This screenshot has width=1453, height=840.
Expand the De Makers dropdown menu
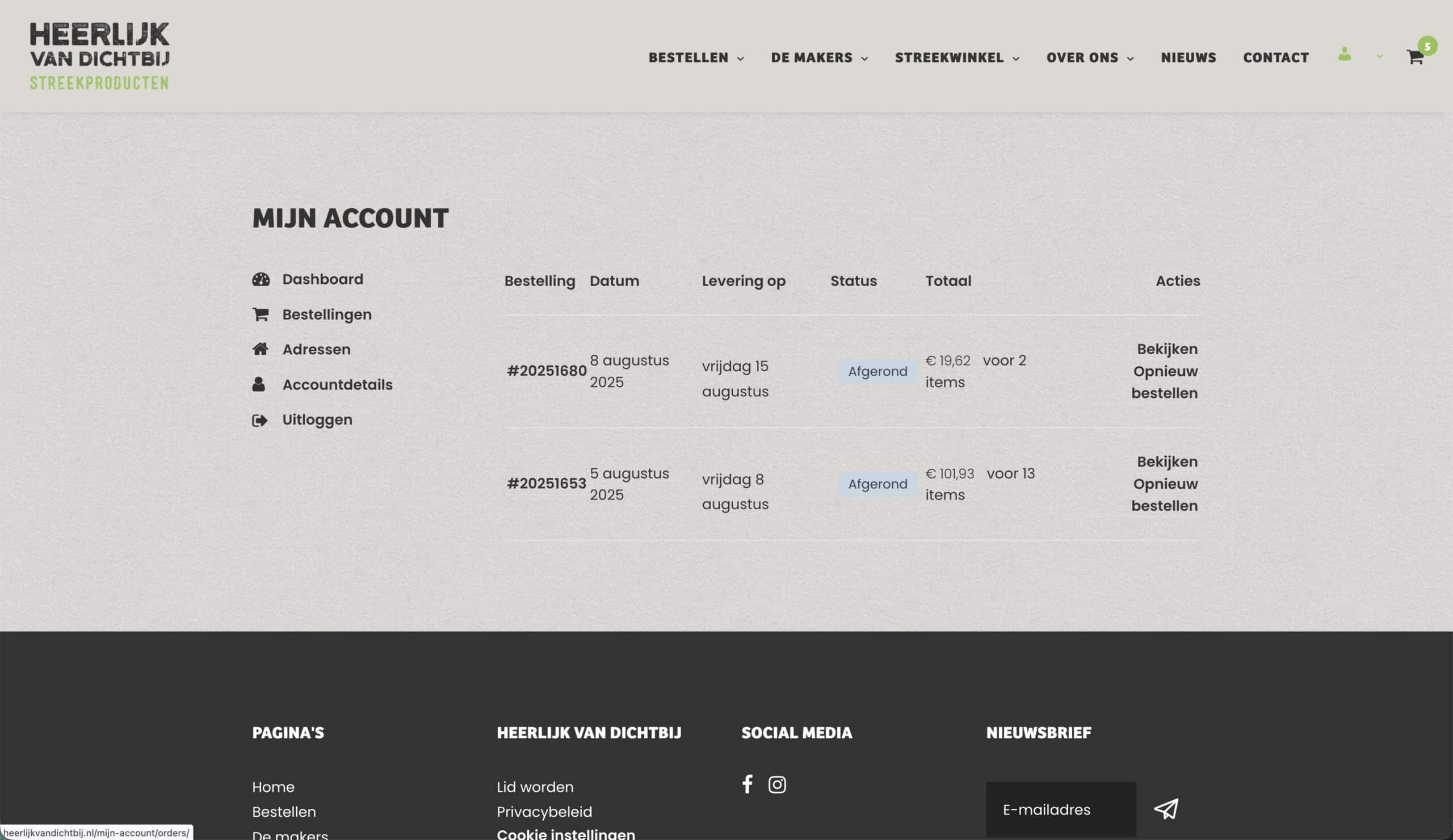pos(819,58)
